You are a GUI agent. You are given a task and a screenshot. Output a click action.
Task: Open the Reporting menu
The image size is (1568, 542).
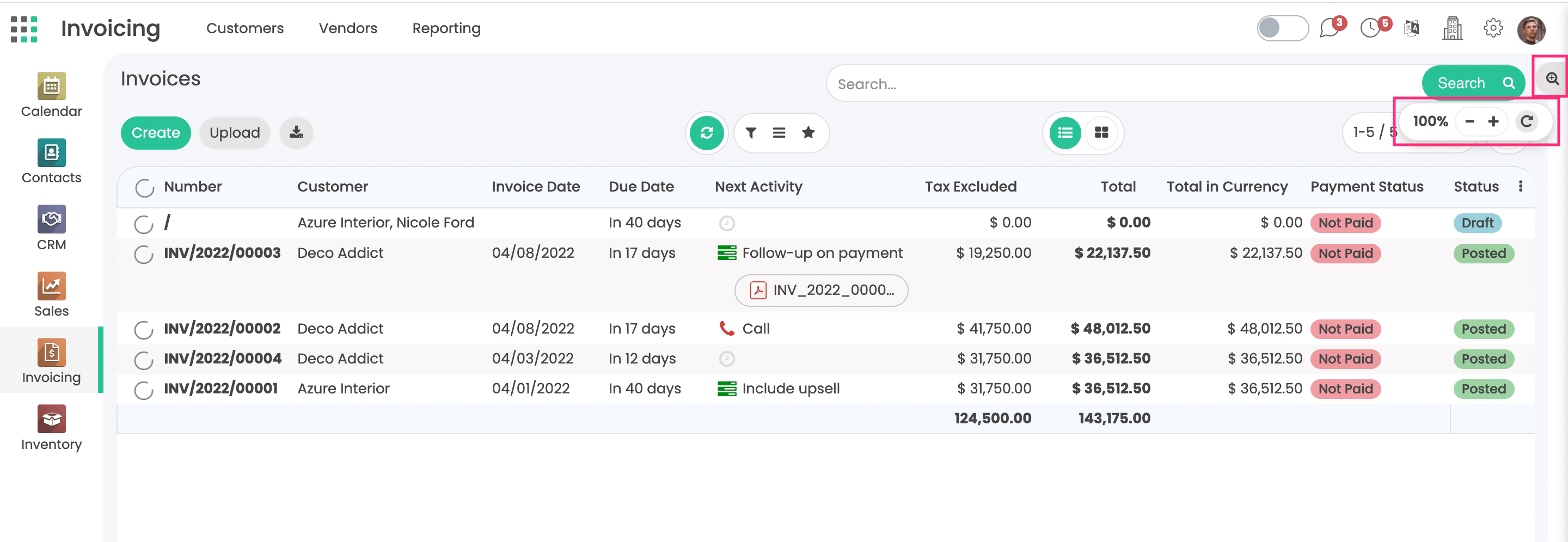[x=446, y=29]
